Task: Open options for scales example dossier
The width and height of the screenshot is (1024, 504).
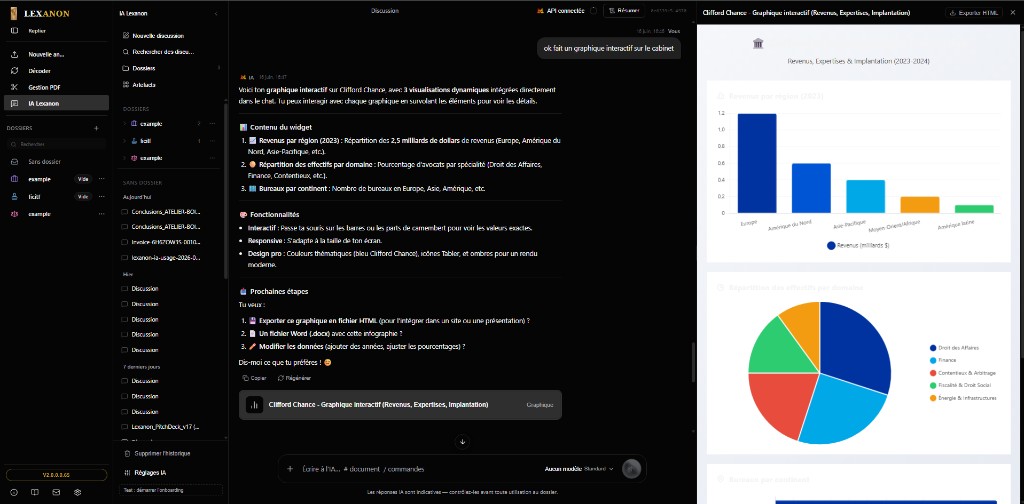Action: [101, 214]
